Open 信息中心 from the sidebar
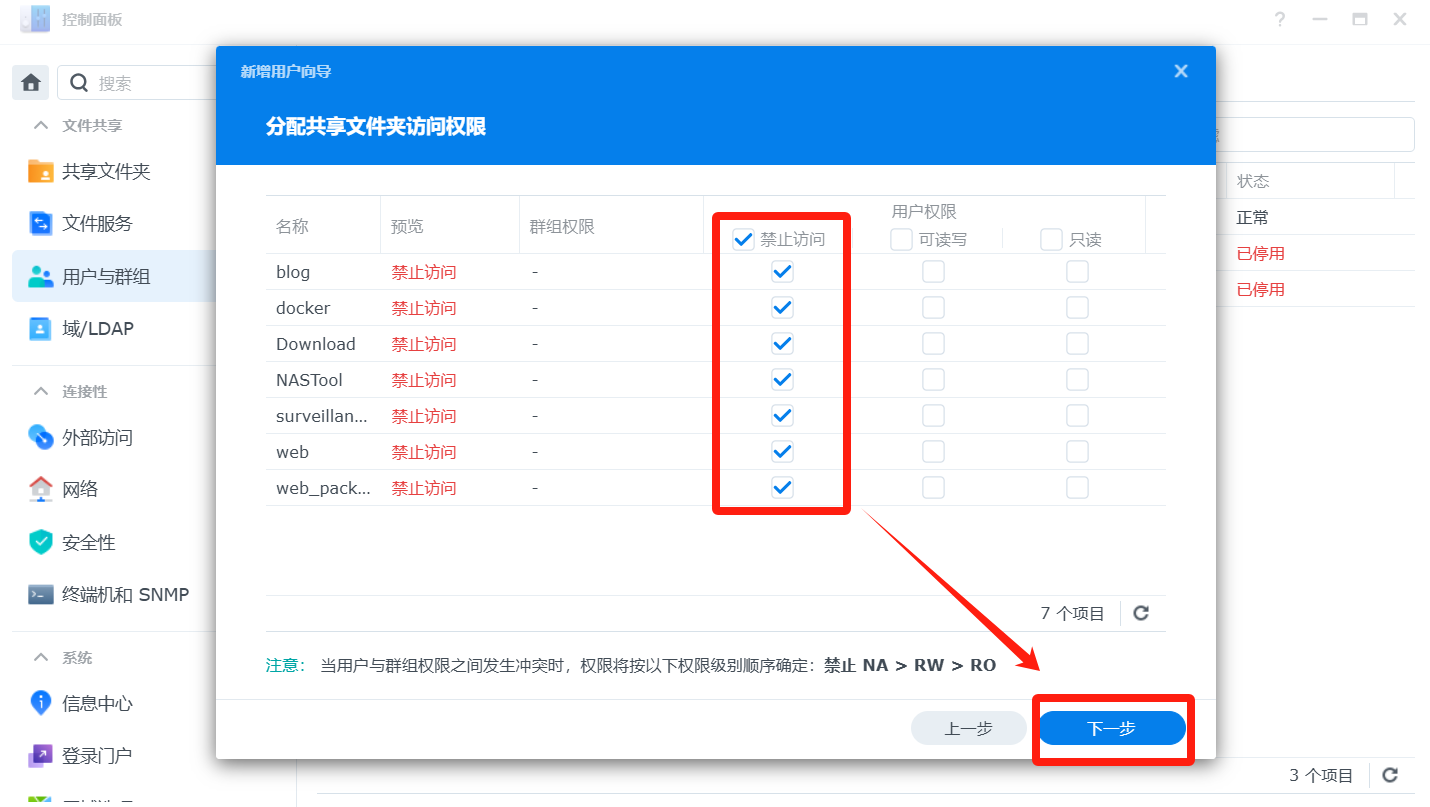 pos(96,703)
